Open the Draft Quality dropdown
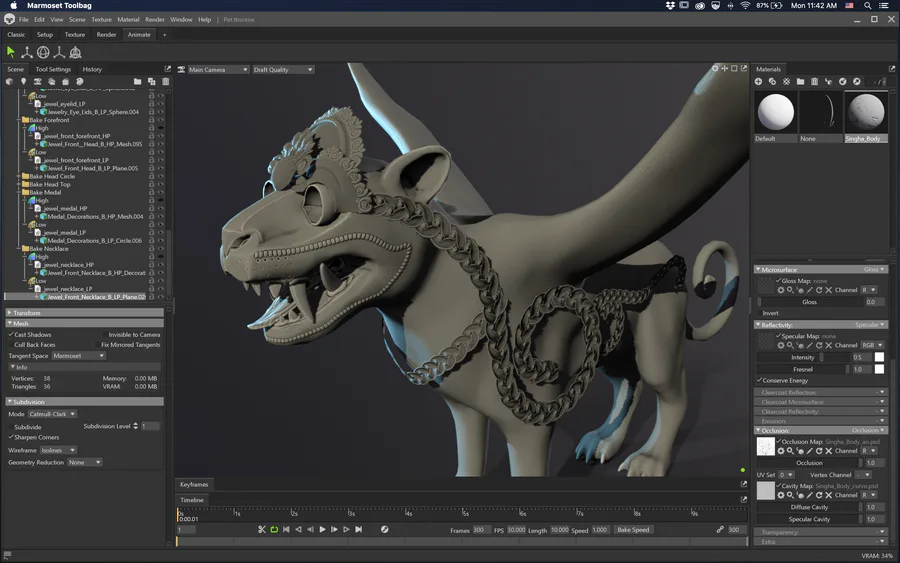Image resolution: width=900 pixels, height=563 pixels. point(283,69)
